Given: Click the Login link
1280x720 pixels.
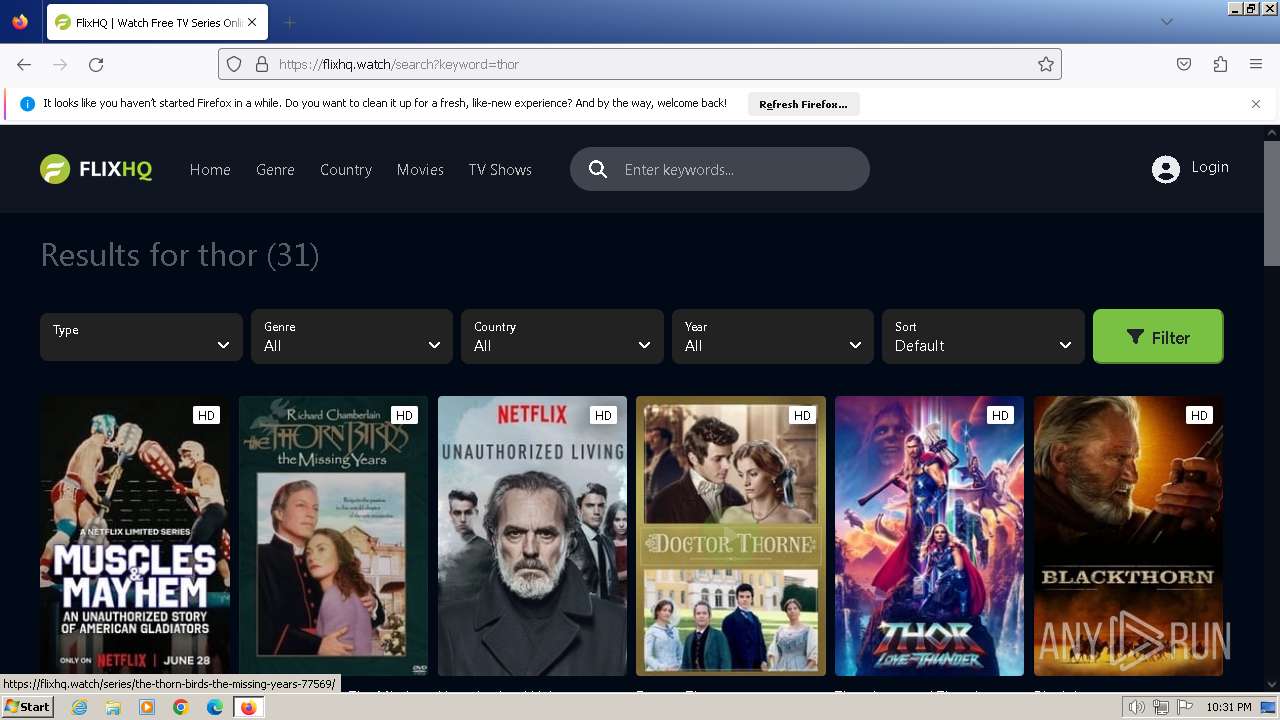Looking at the screenshot, I should pyautogui.click(x=1210, y=167).
